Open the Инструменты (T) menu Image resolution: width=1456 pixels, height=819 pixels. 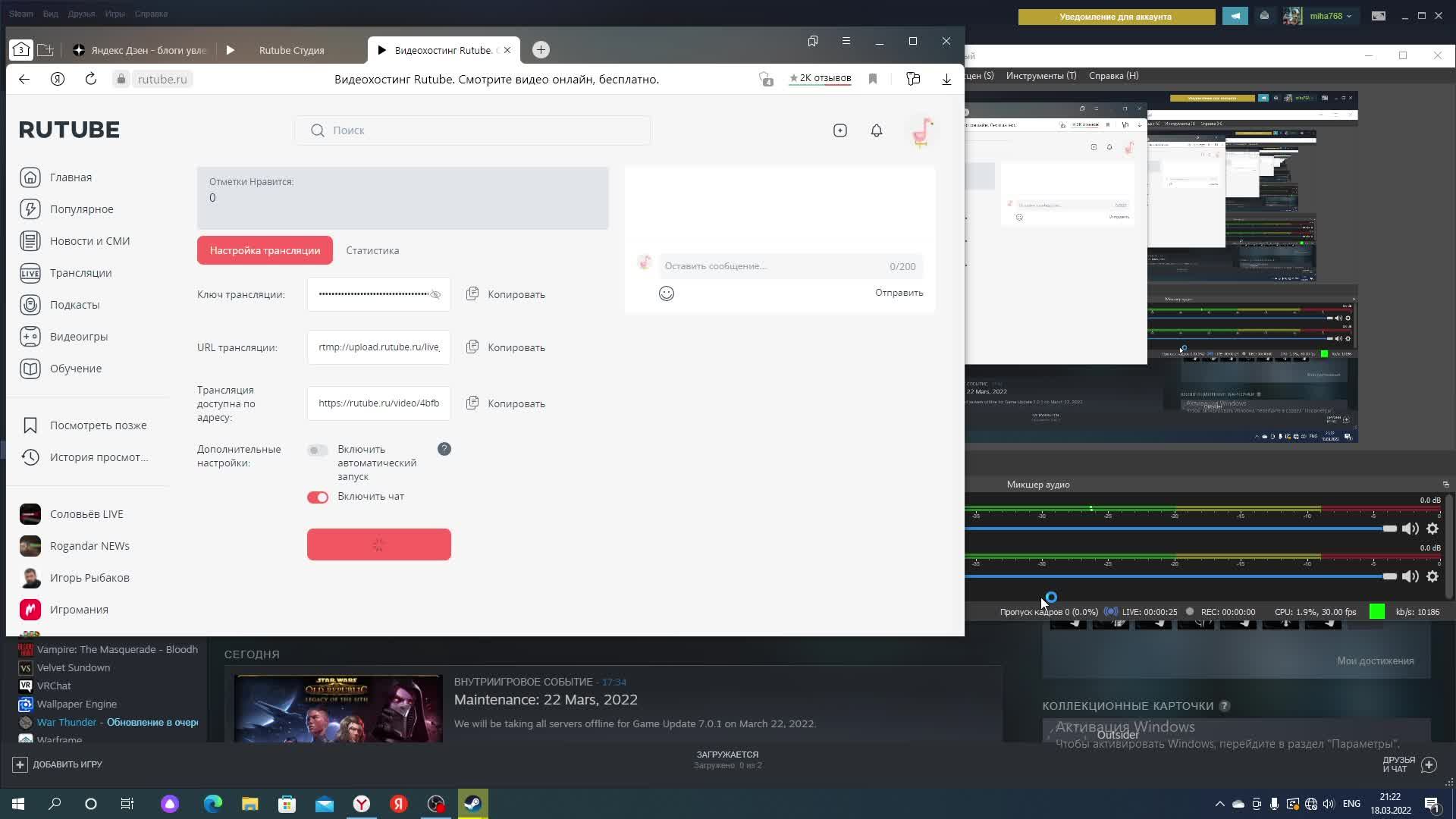pyautogui.click(x=1040, y=76)
